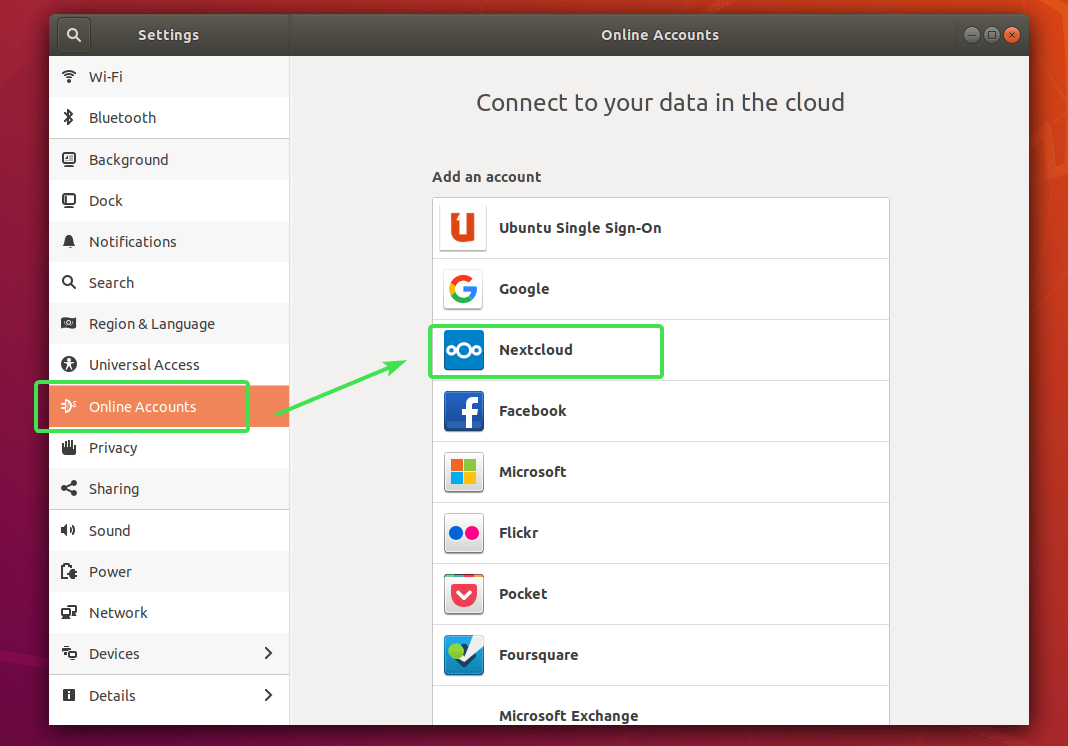Click the Microsoft four-square logo
Screen dimensions: 1068x746
coord(464,472)
